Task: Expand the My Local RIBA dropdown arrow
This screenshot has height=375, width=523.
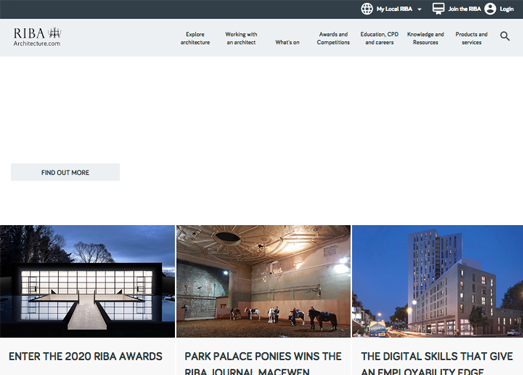Action: pos(420,9)
